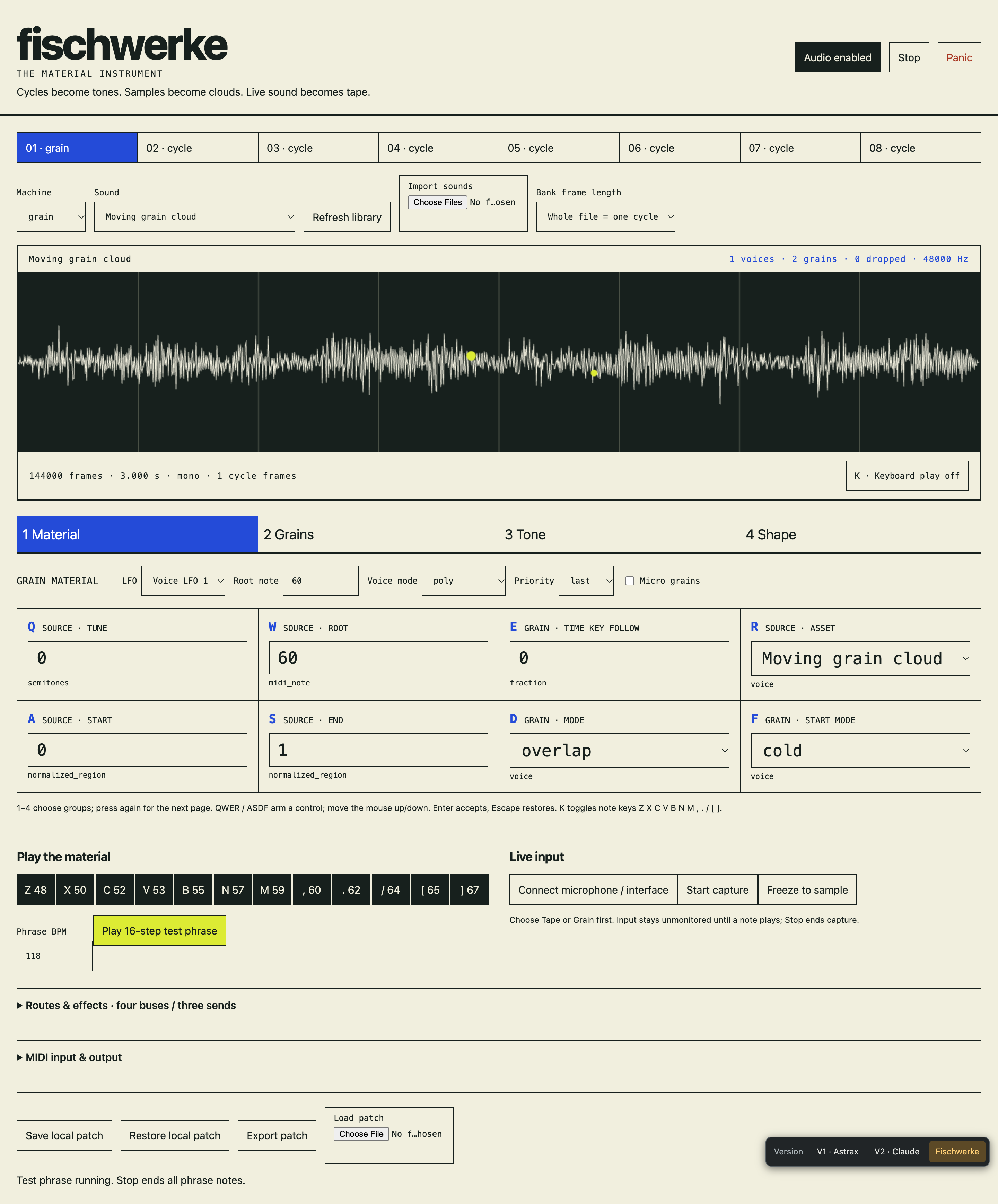Click Export patch button
This screenshot has width=998, height=1204.
(x=277, y=1136)
